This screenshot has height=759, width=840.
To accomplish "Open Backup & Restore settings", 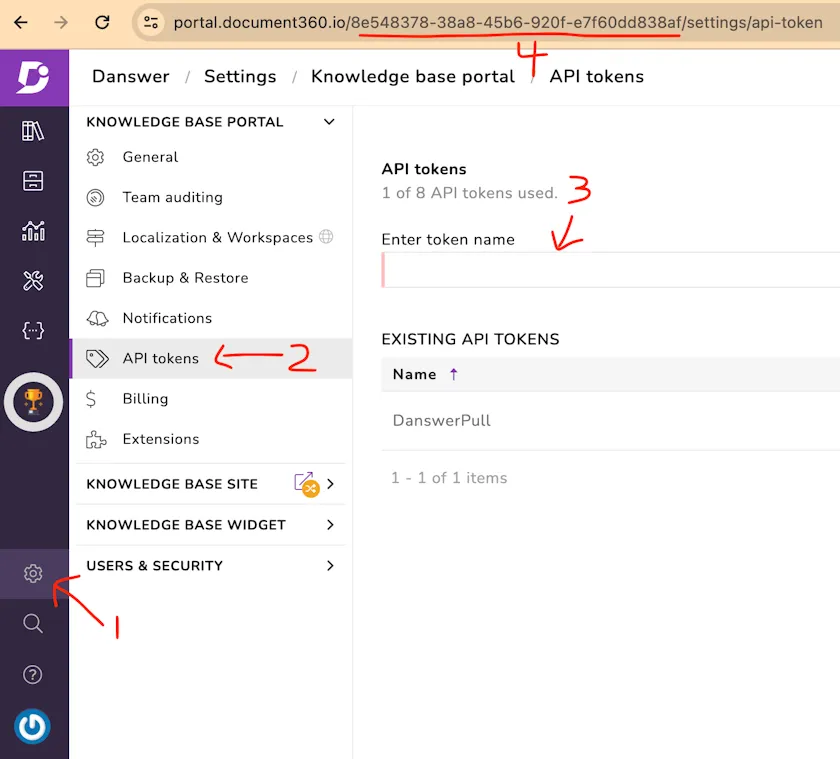I will pos(185,278).
